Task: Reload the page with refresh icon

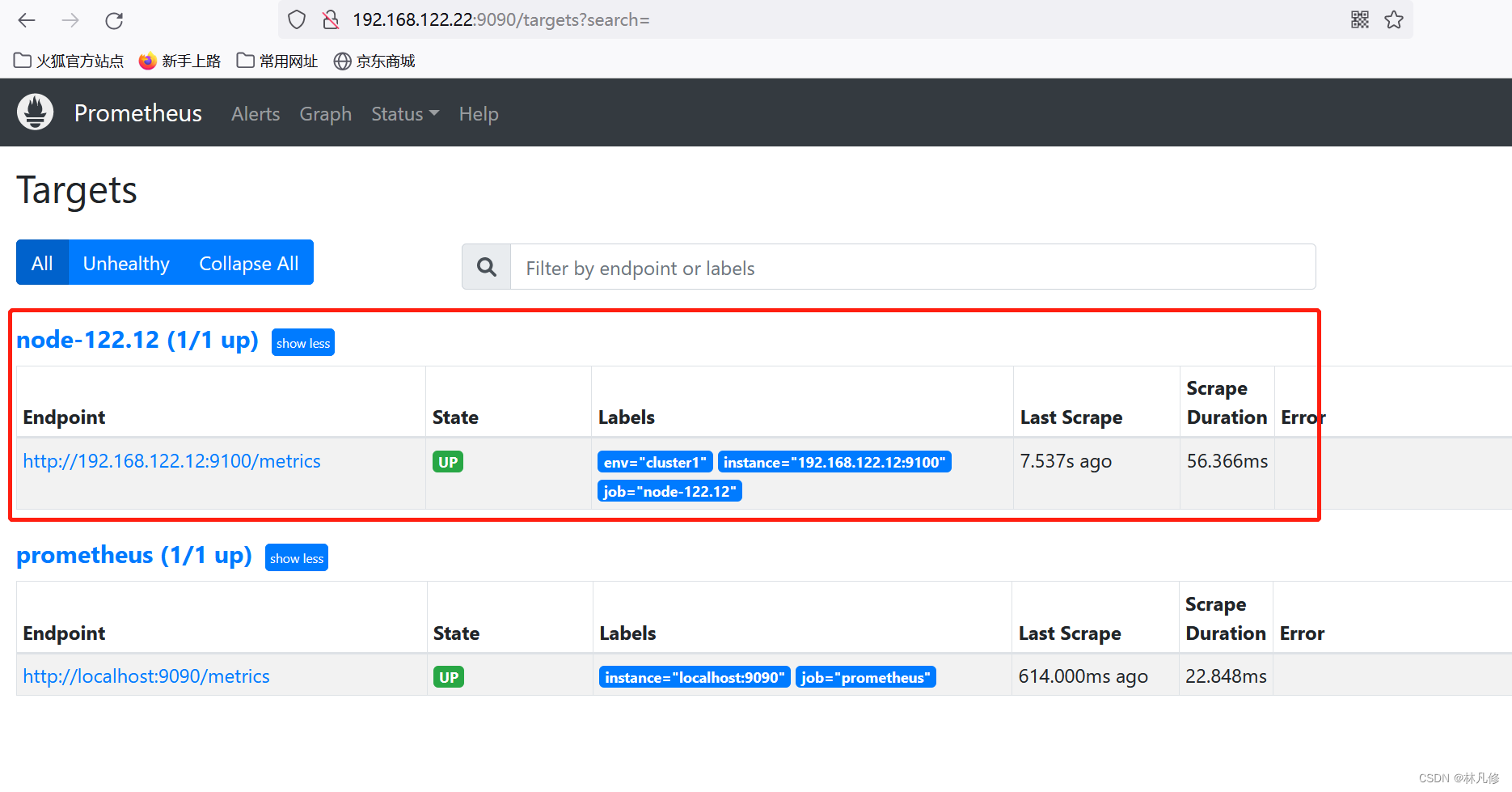Action: [114, 20]
